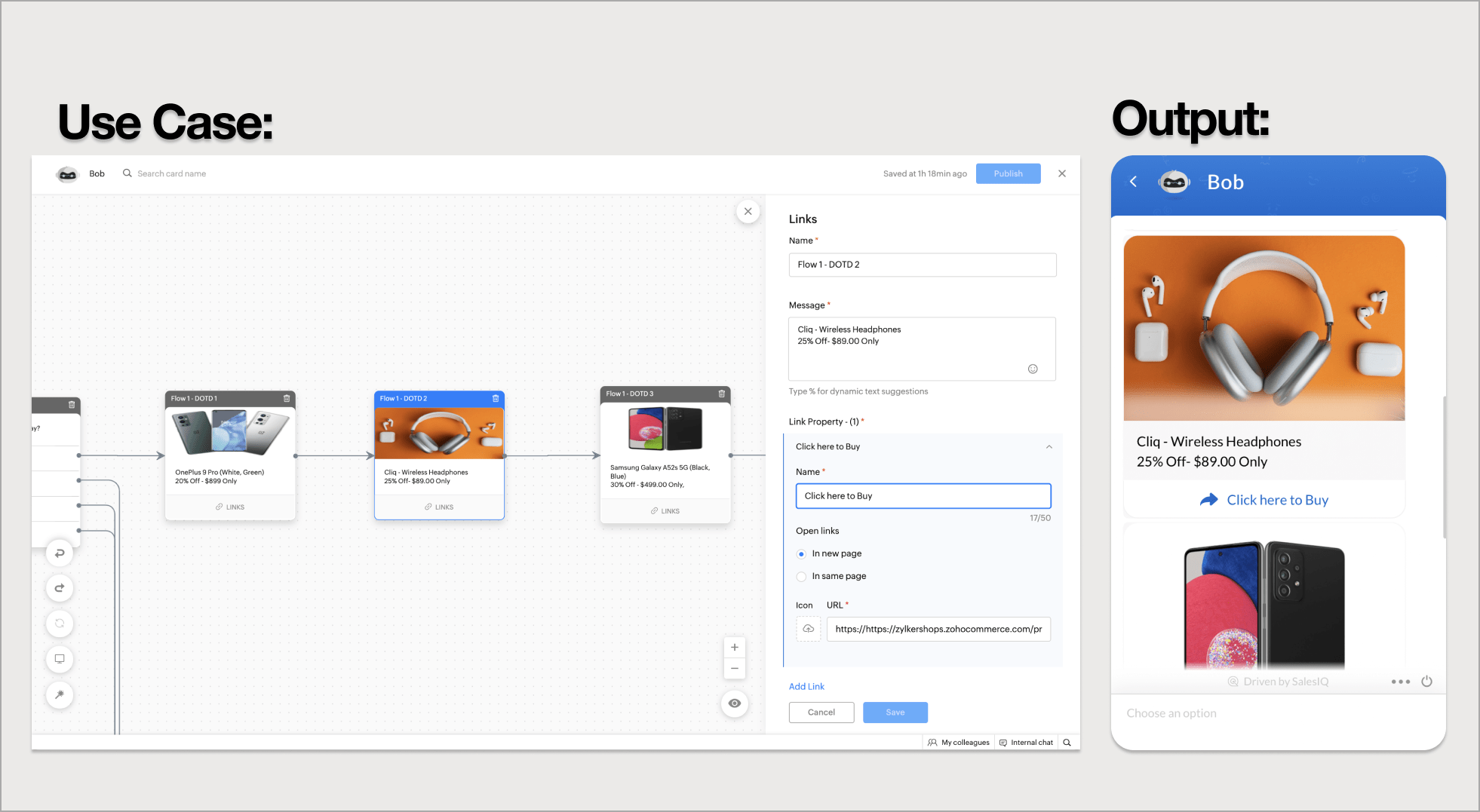This screenshot has width=1480, height=812.
Task: Click Cliq - Wireless Headphones text in chat
Action: (x=1219, y=442)
